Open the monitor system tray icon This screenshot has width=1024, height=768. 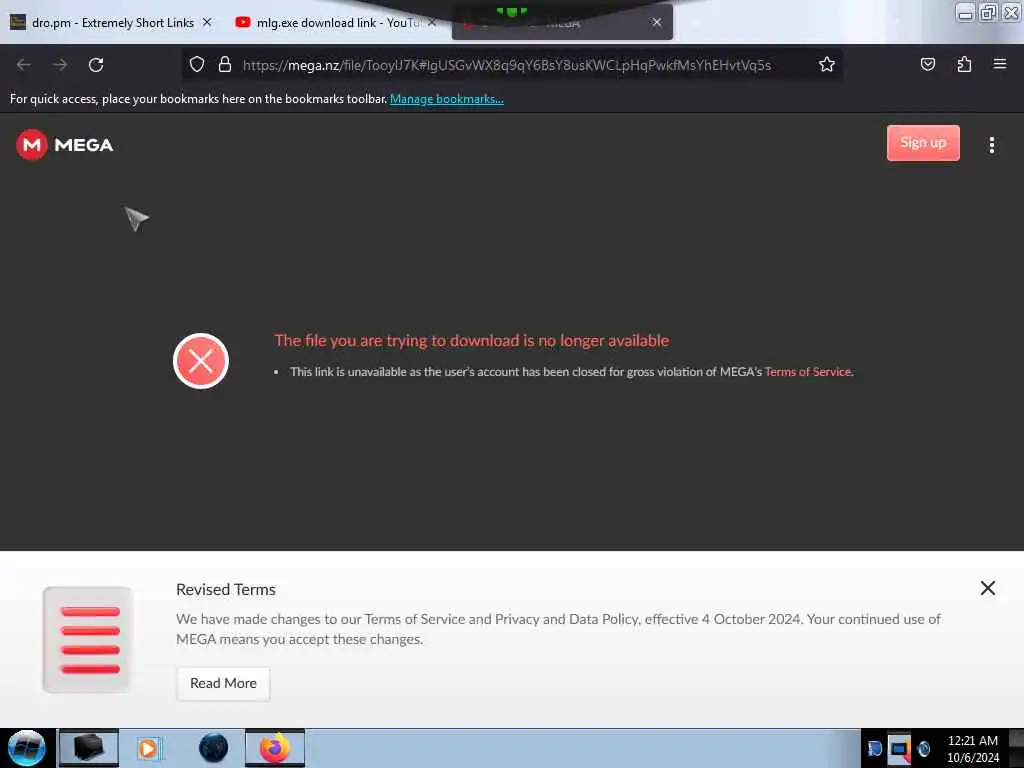tap(899, 748)
